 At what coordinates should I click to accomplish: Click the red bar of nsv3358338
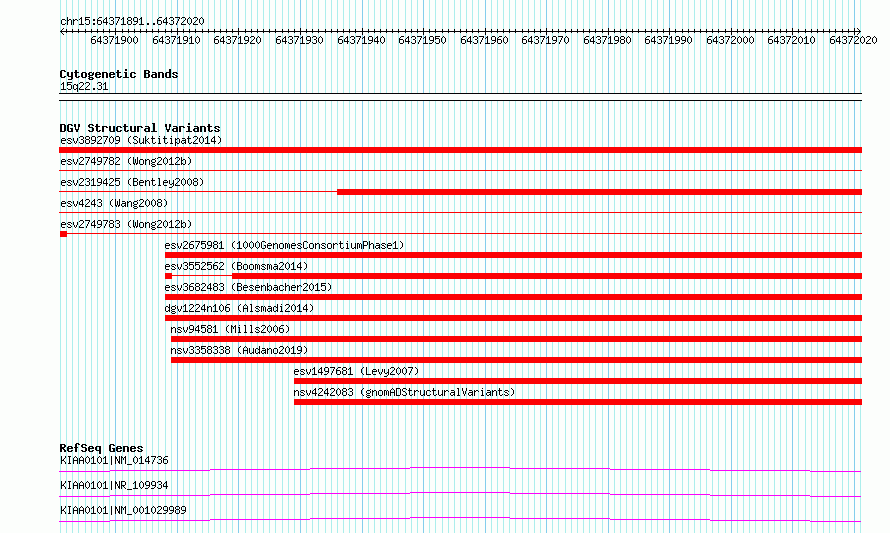pos(517,360)
